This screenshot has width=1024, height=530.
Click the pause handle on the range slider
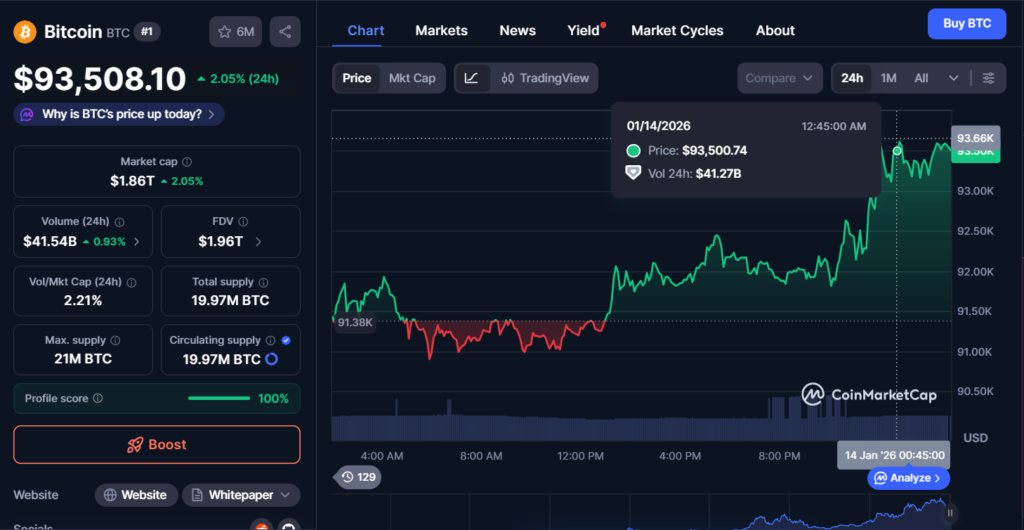tap(950, 513)
